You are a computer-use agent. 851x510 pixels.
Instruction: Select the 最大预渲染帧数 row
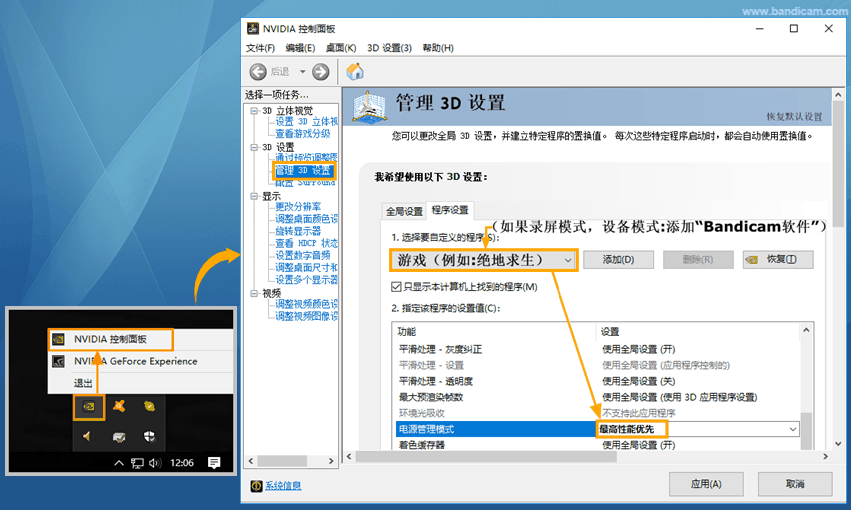(x=597, y=397)
